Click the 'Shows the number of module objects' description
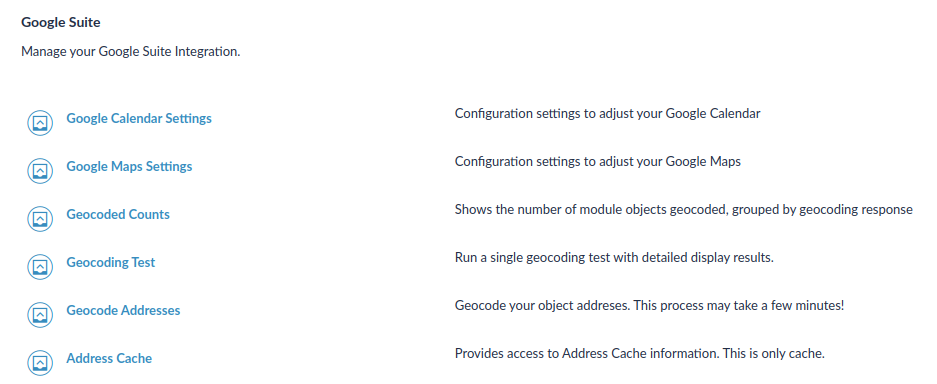The width and height of the screenshot is (937, 384). pyautogui.click(x=684, y=210)
